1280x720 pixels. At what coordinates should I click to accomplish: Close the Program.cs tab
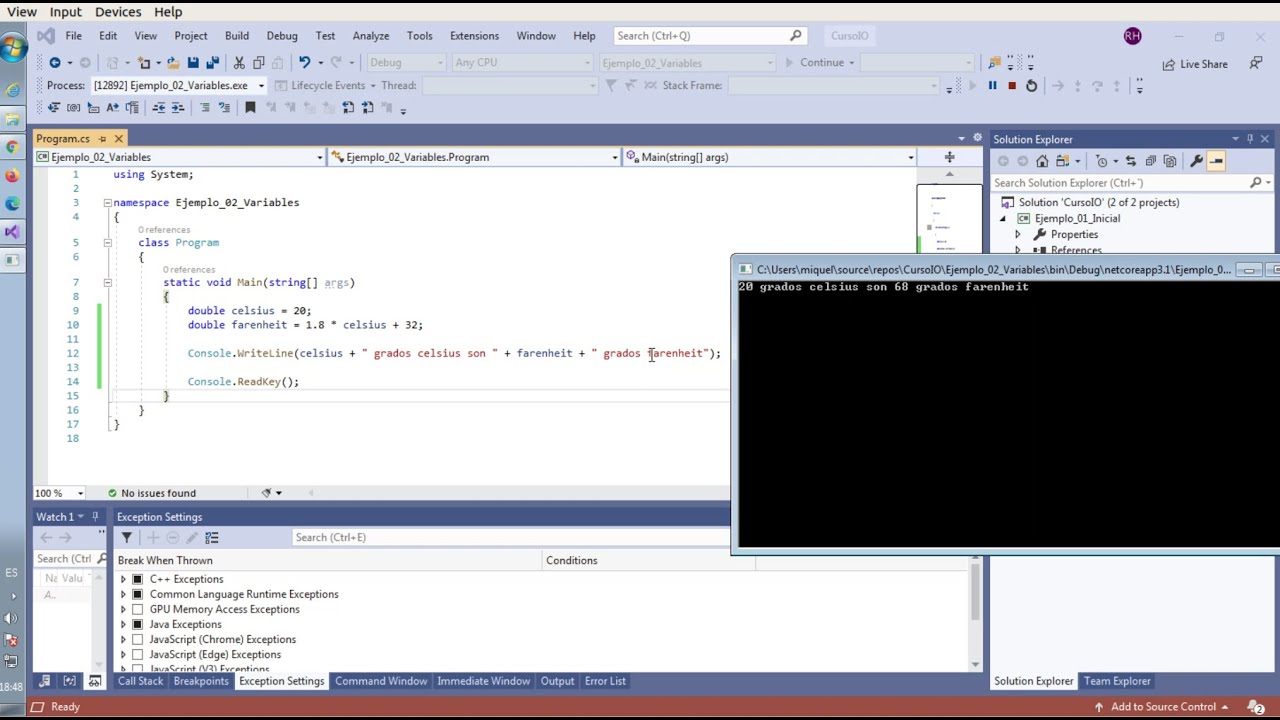[118, 139]
